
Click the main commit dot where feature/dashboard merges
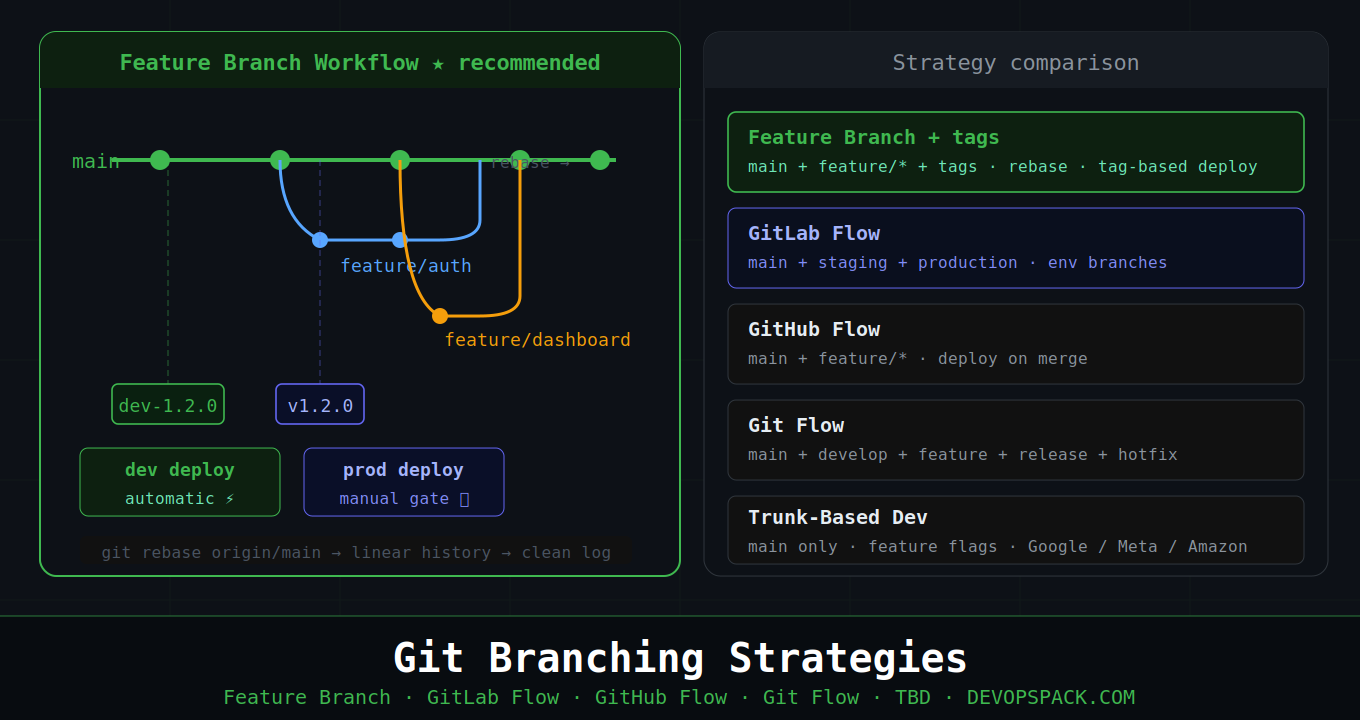[x=520, y=160]
